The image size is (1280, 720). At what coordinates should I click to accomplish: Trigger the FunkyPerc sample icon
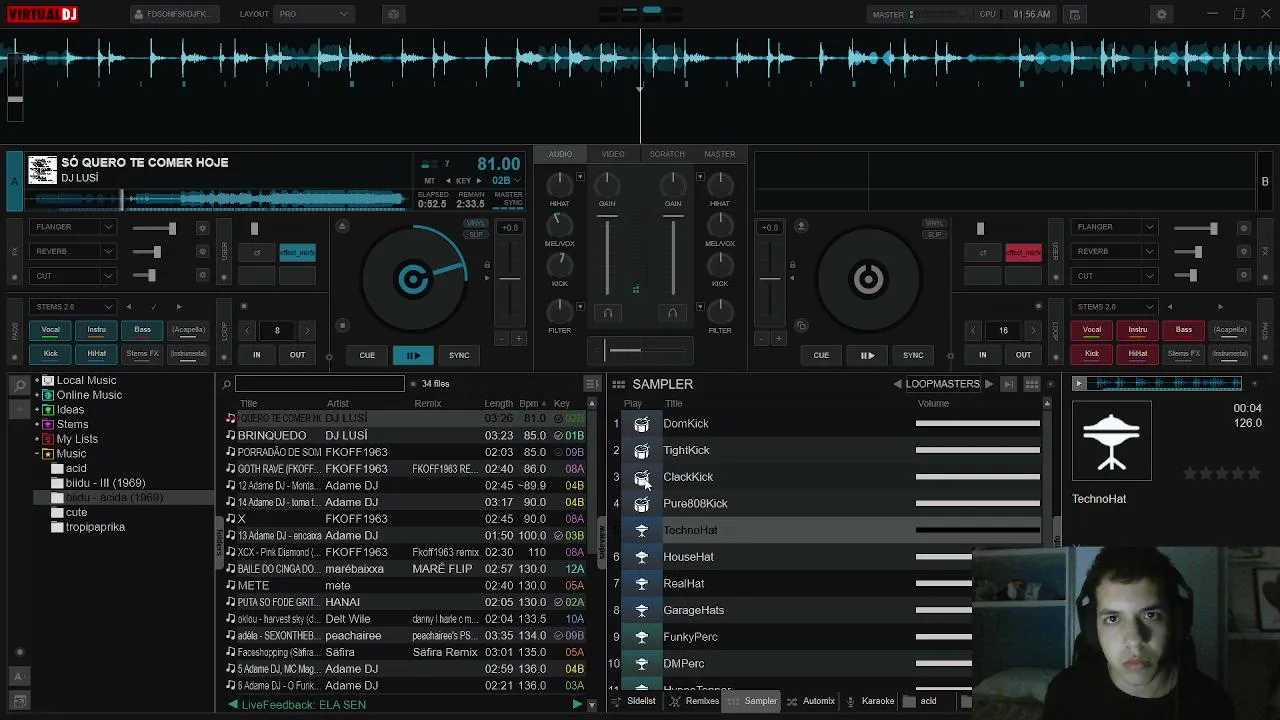pos(642,637)
